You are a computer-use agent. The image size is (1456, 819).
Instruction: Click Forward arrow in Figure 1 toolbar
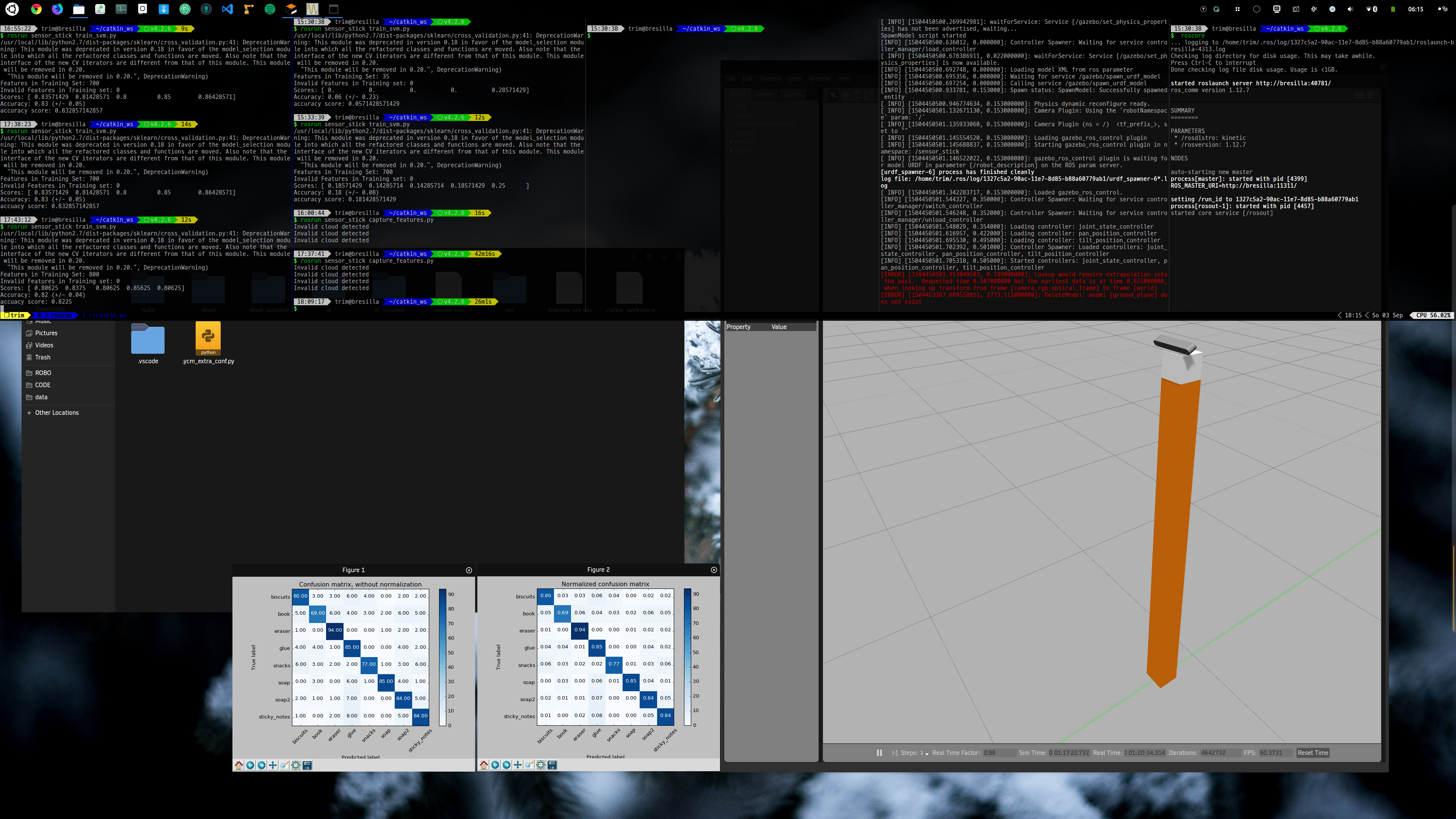point(262,765)
